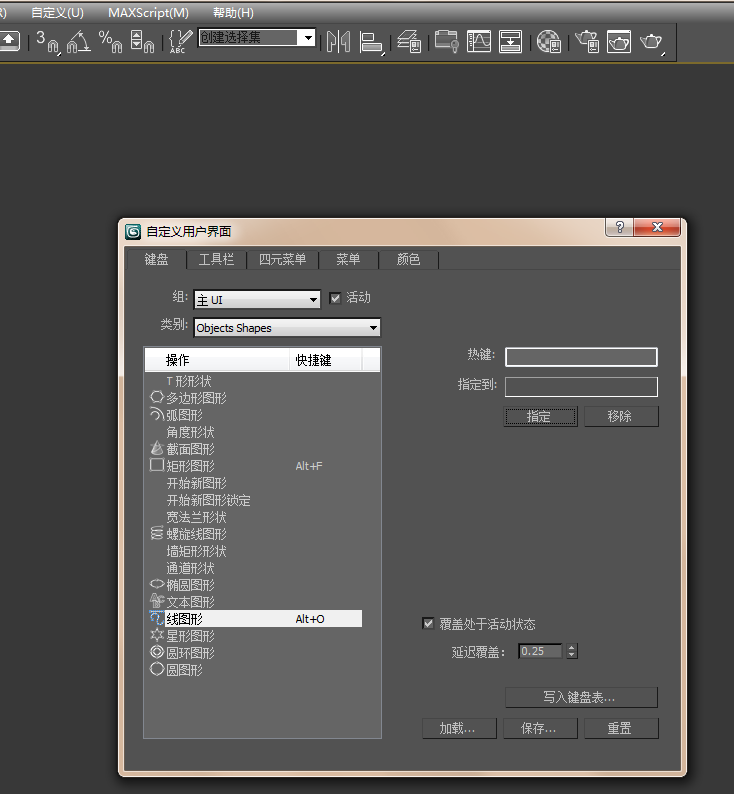
Task: Click the 重置 button
Action: pyautogui.click(x=621, y=728)
